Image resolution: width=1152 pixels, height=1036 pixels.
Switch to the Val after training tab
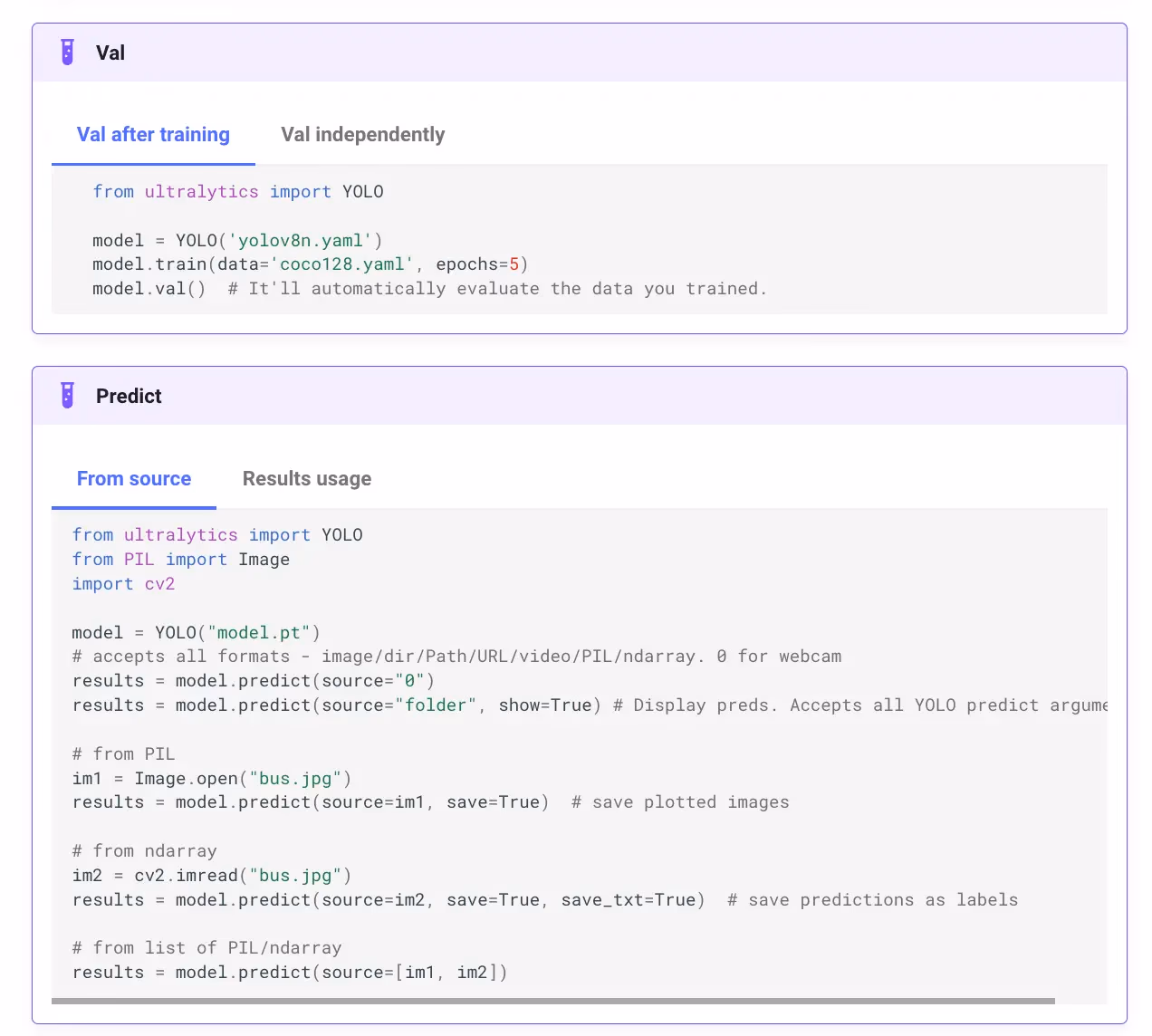click(153, 134)
